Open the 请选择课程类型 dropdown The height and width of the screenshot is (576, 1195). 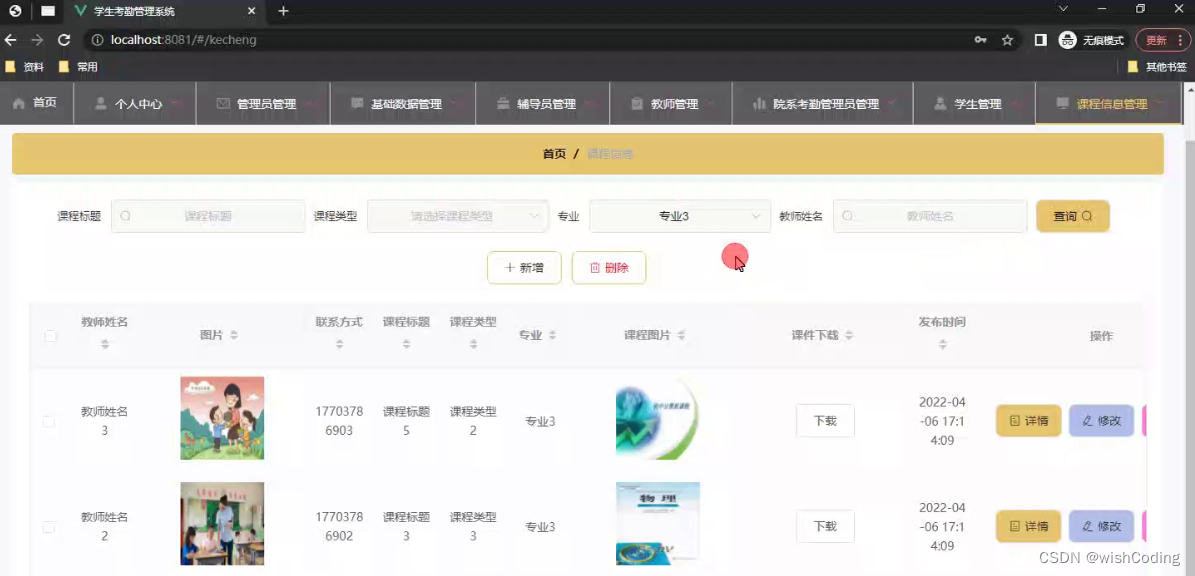[x=458, y=216]
